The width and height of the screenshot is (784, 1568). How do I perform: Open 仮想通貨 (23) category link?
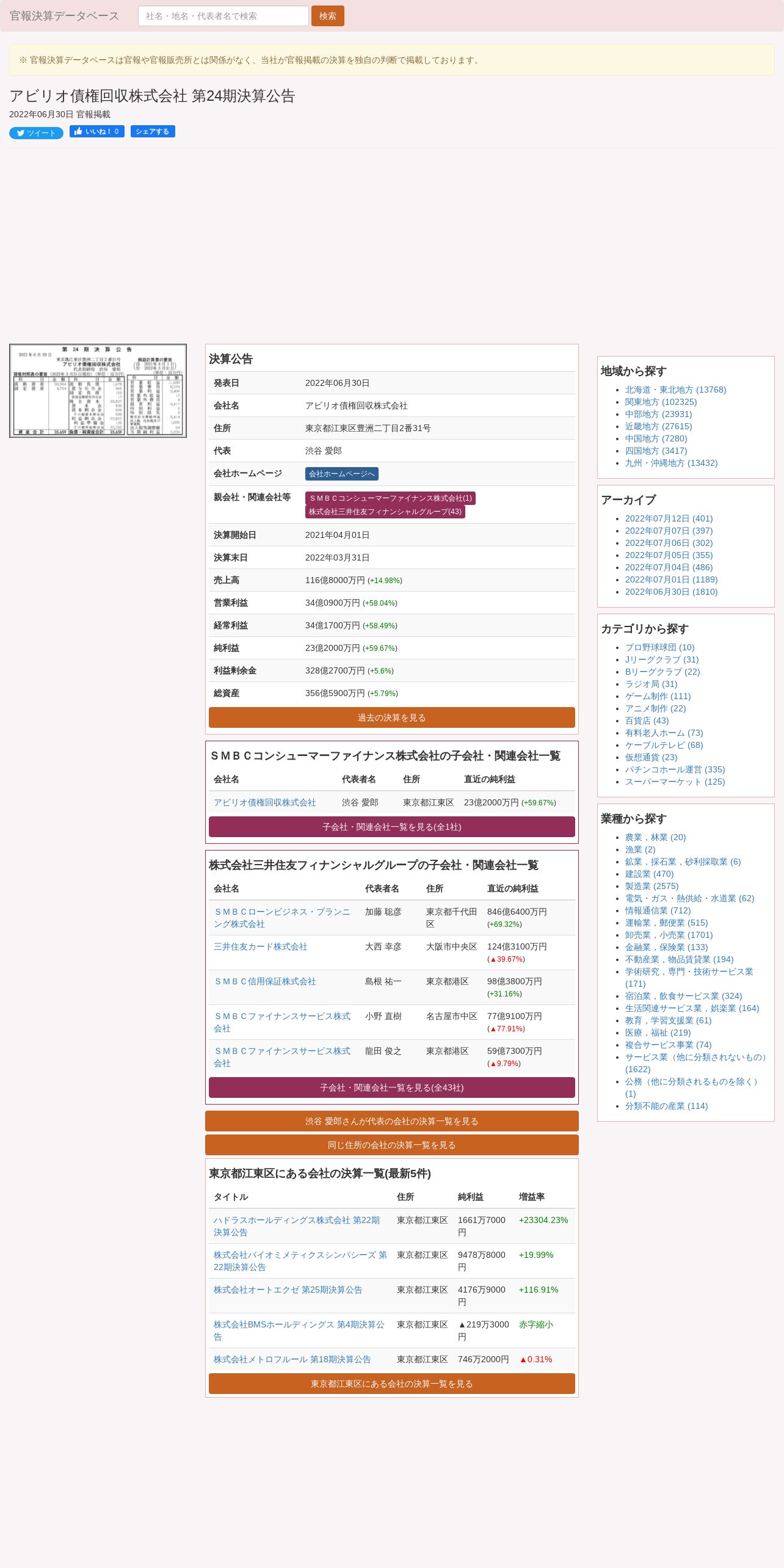[652, 757]
